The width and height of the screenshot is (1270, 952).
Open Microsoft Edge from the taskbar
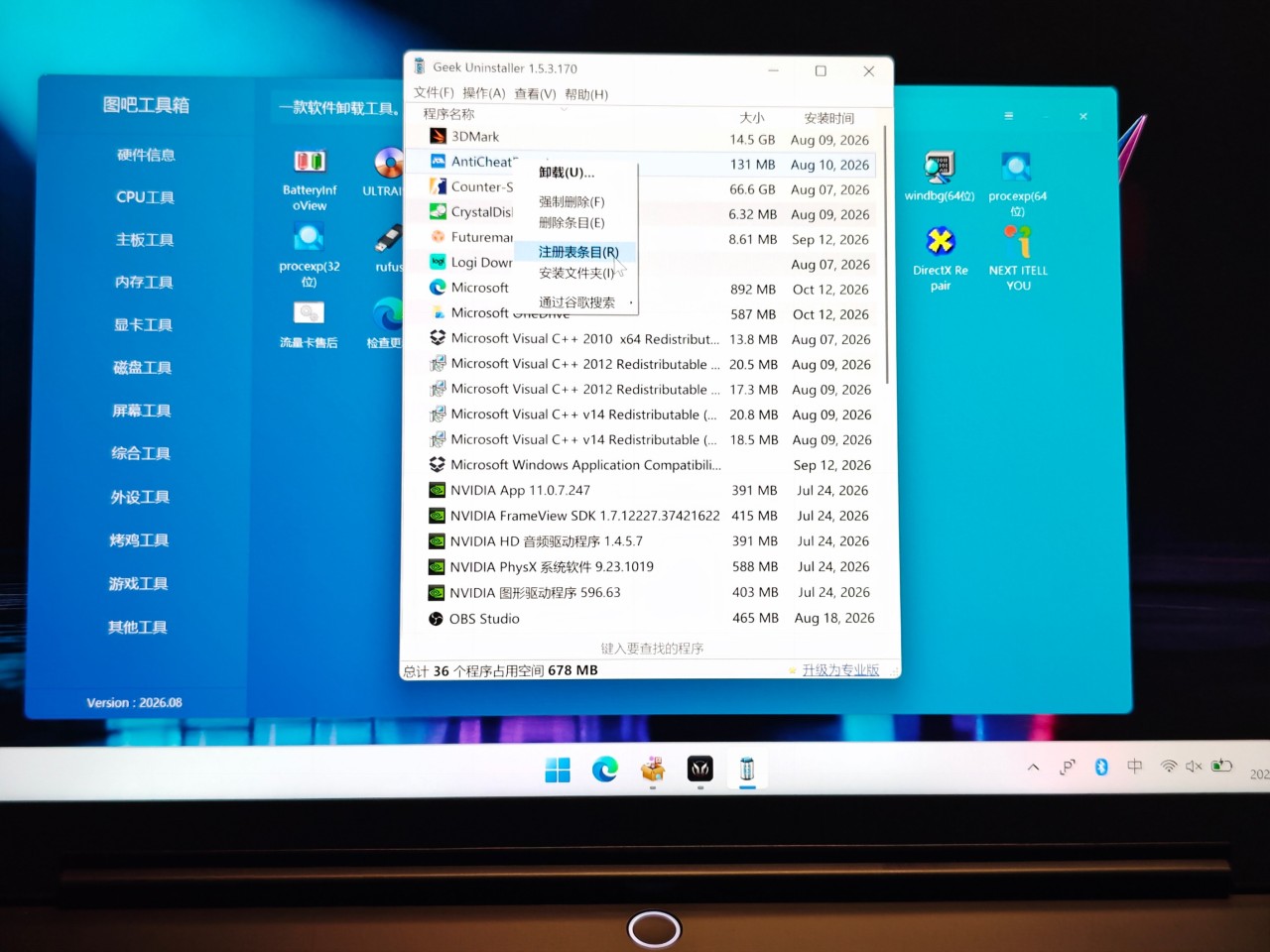[604, 770]
